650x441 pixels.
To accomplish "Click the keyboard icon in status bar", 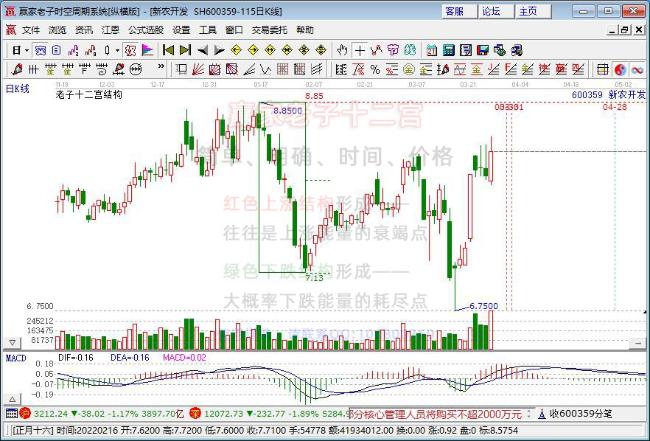I will point(12,413).
